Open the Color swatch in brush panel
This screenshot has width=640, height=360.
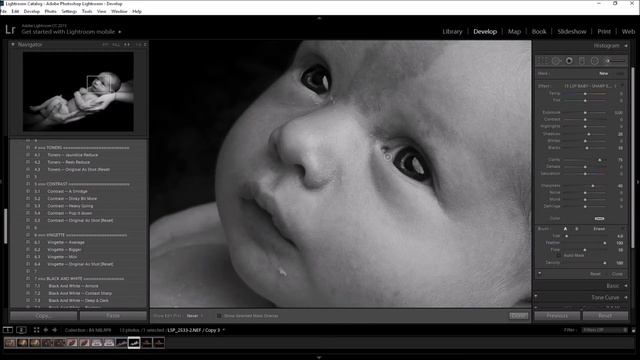599,218
